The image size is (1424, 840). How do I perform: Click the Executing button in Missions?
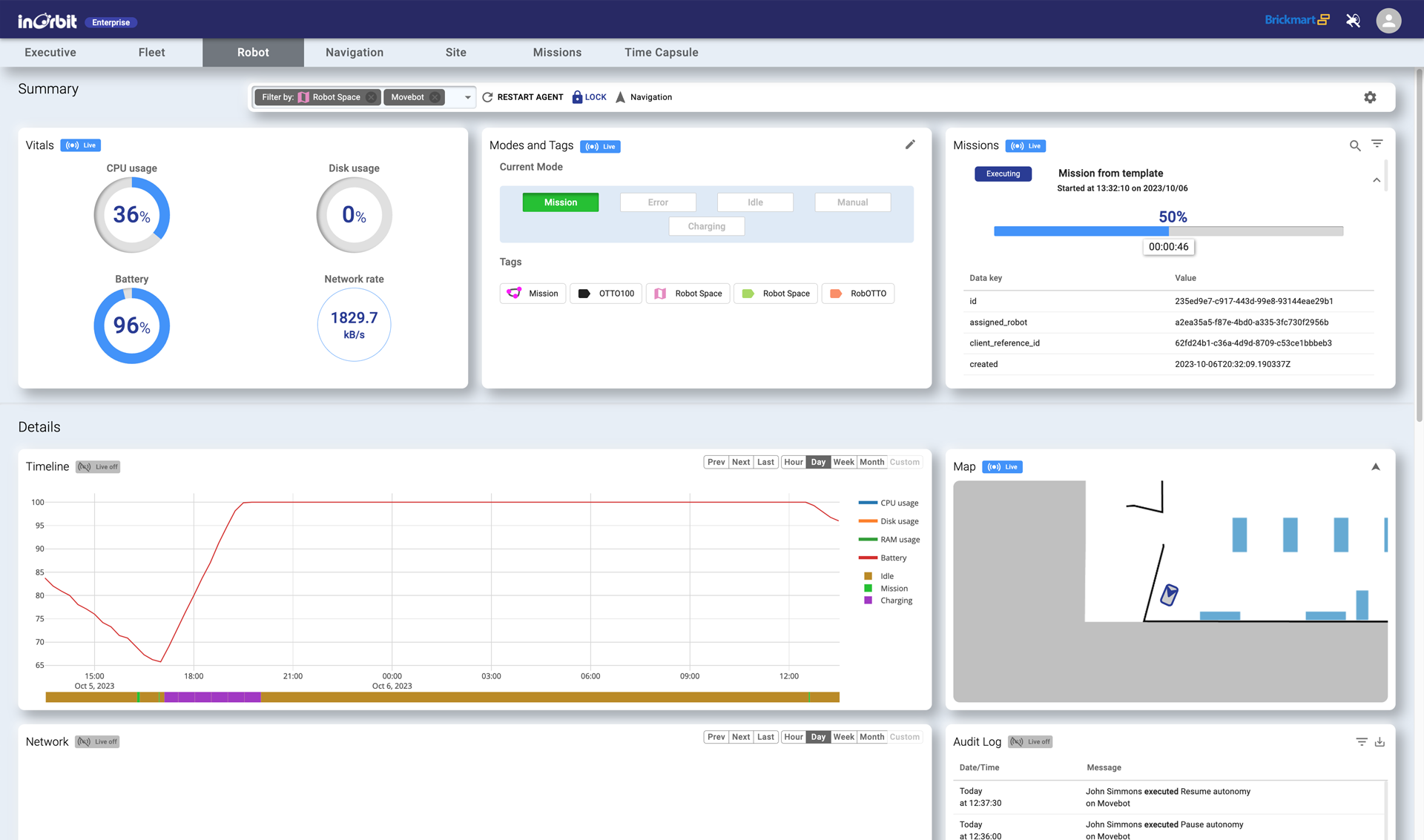coord(1003,172)
